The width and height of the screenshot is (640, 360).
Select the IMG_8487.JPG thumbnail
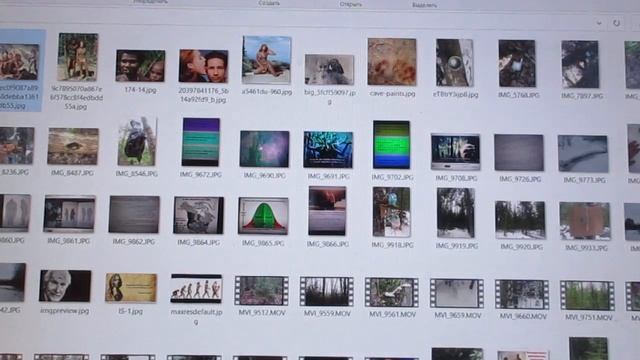[x=73, y=147]
